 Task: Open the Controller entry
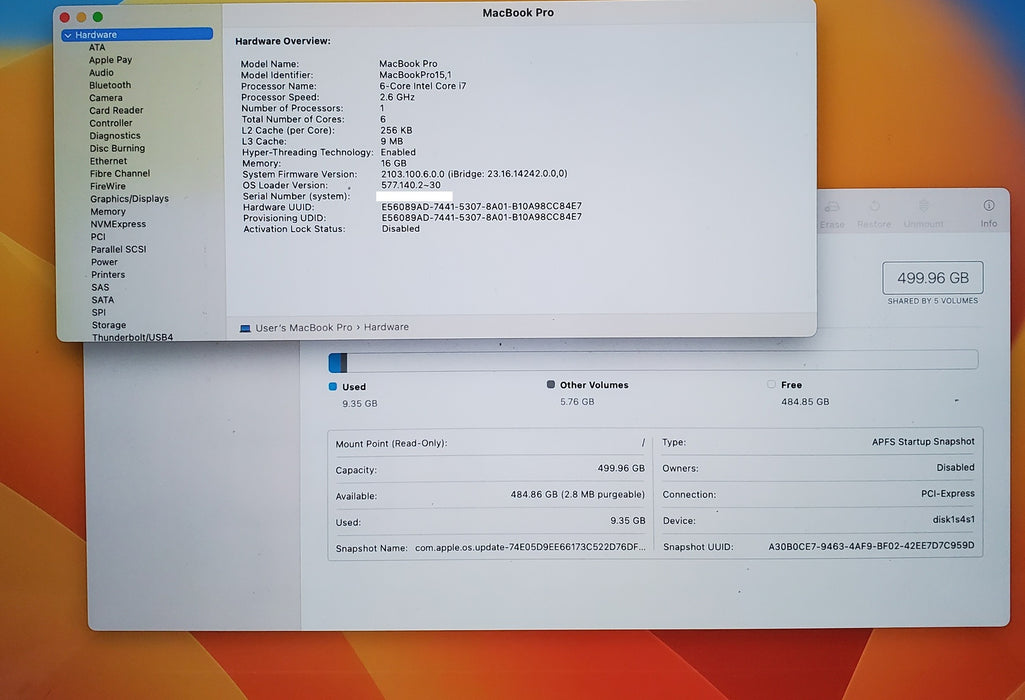point(110,123)
